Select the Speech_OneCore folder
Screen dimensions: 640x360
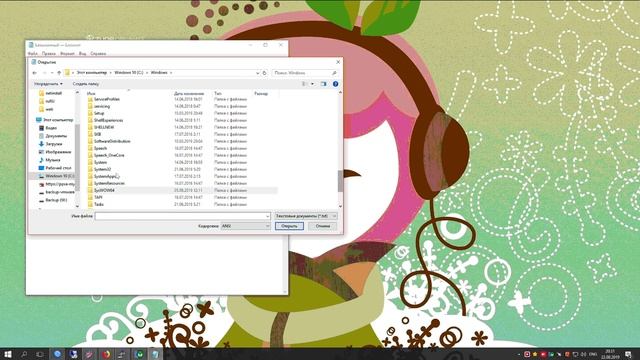[x=109, y=155]
